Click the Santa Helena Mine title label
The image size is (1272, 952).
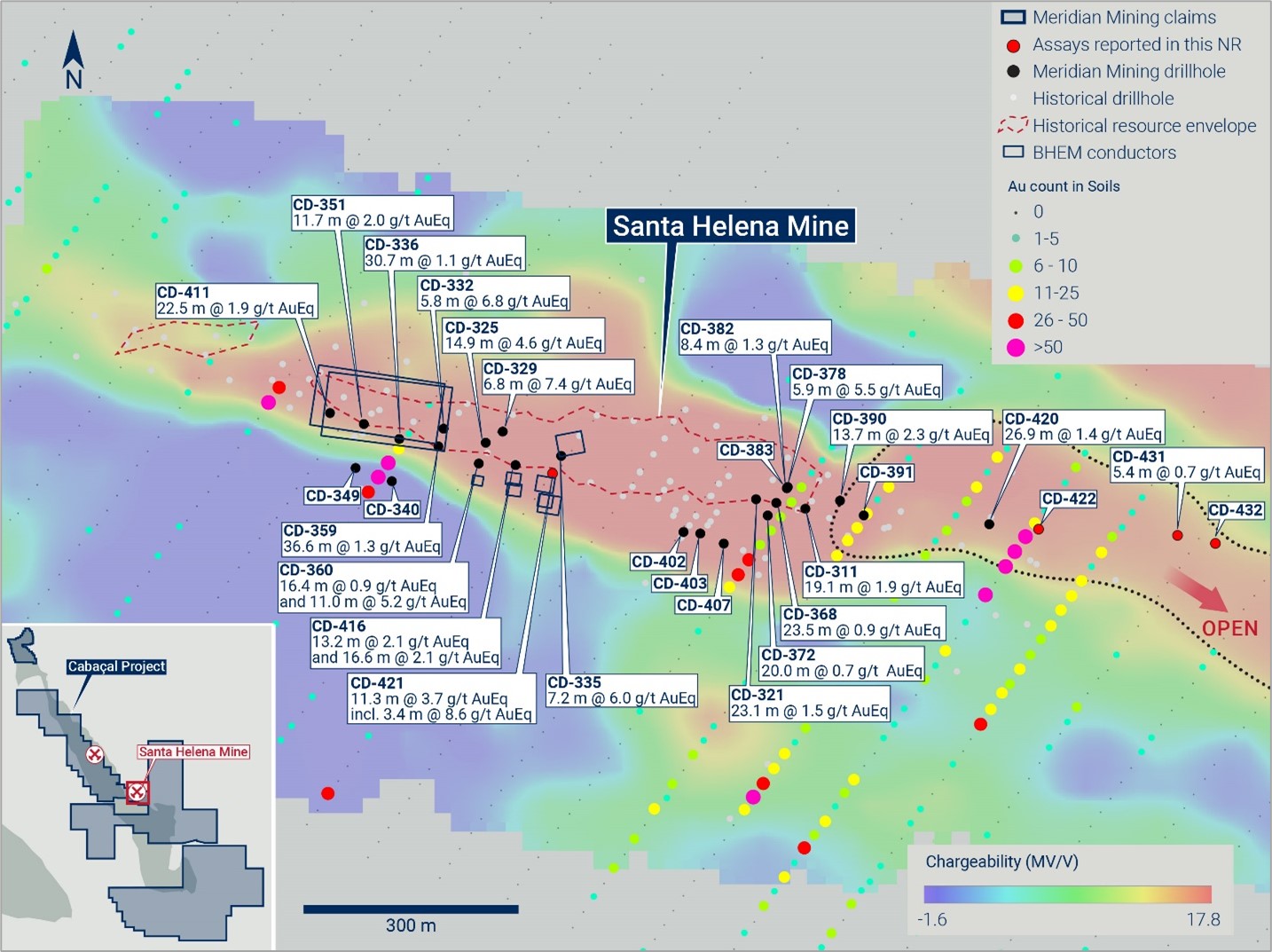click(731, 225)
